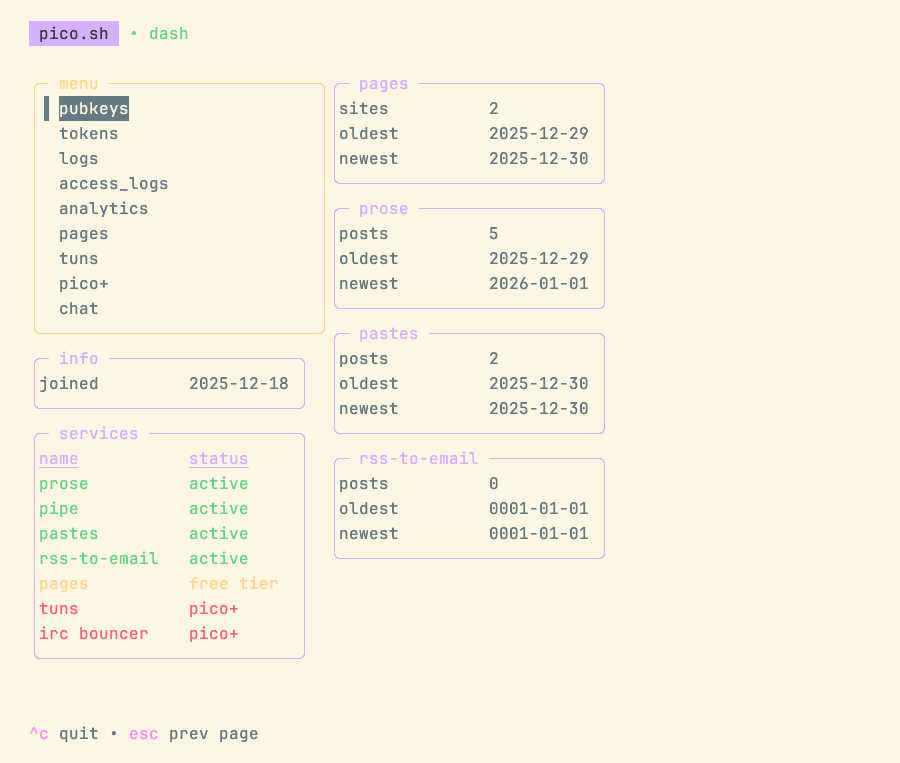Screen dimensions: 900x763
Task: Select tokens in the menu
Action: [88, 133]
